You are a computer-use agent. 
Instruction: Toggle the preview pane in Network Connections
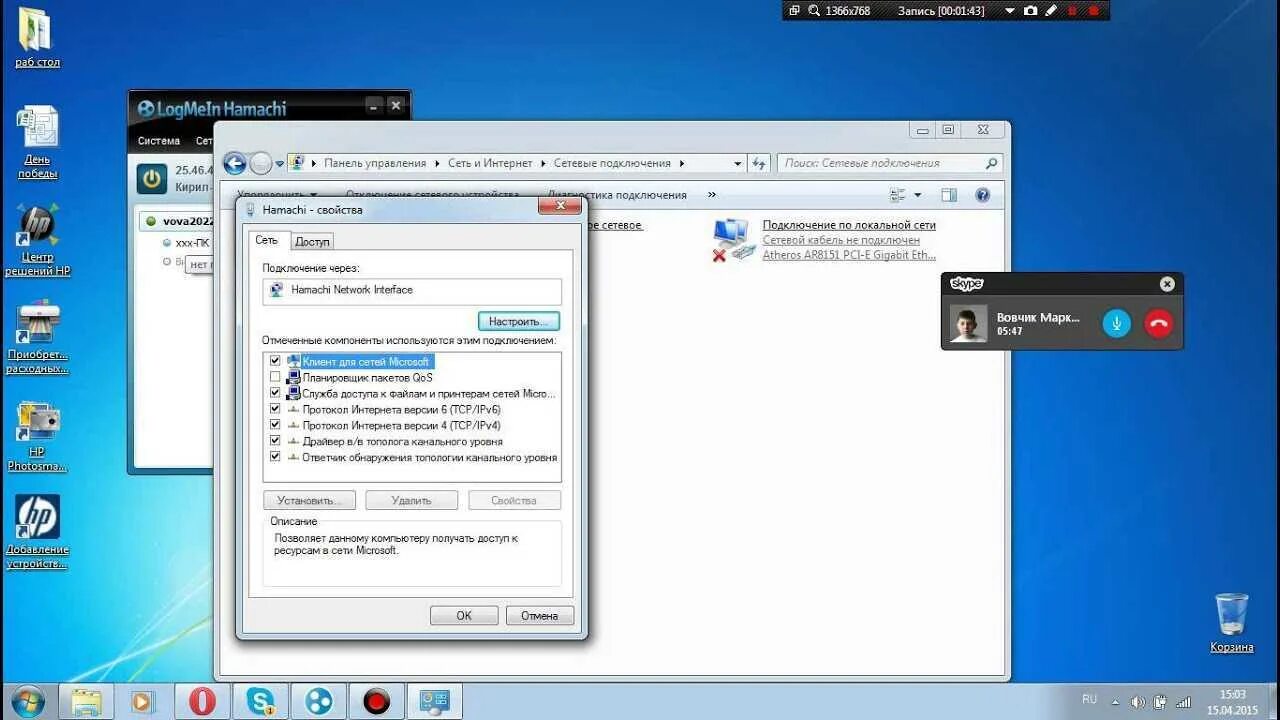(949, 195)
